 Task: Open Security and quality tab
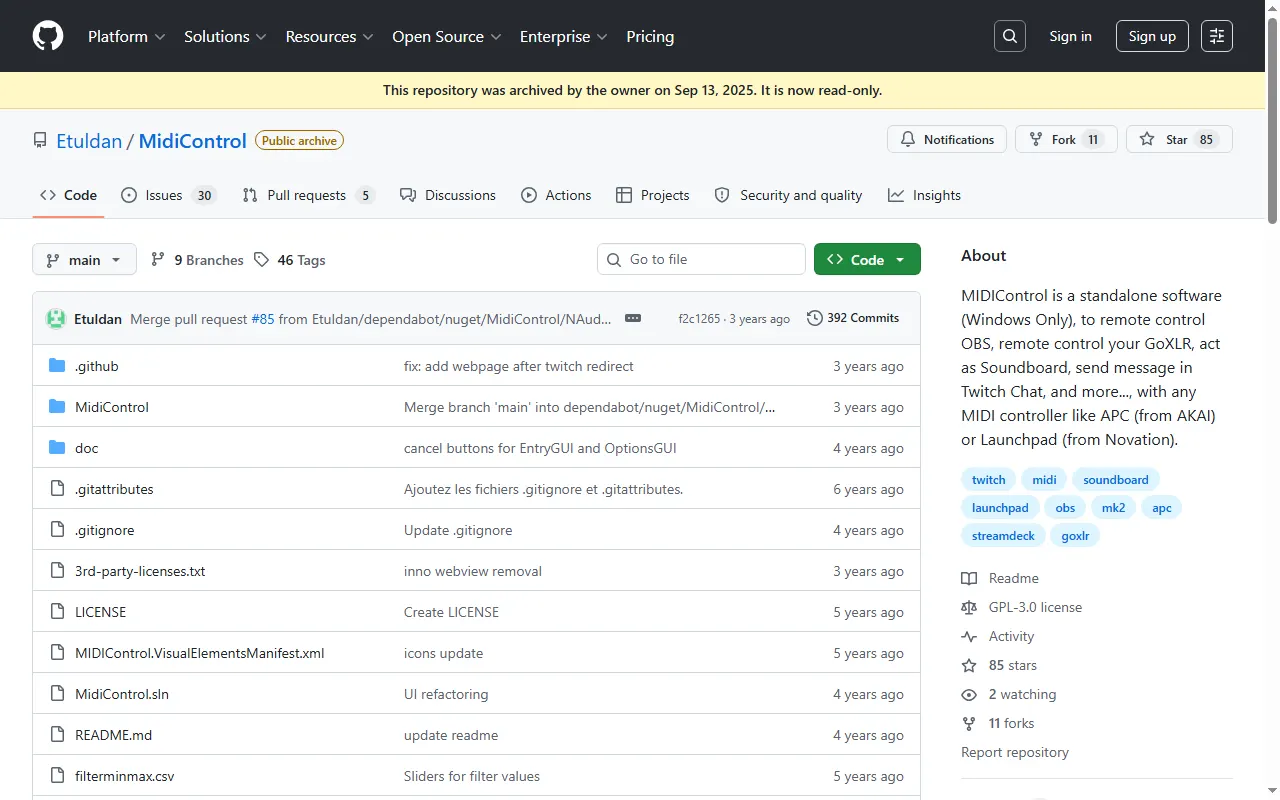(788, 195)
